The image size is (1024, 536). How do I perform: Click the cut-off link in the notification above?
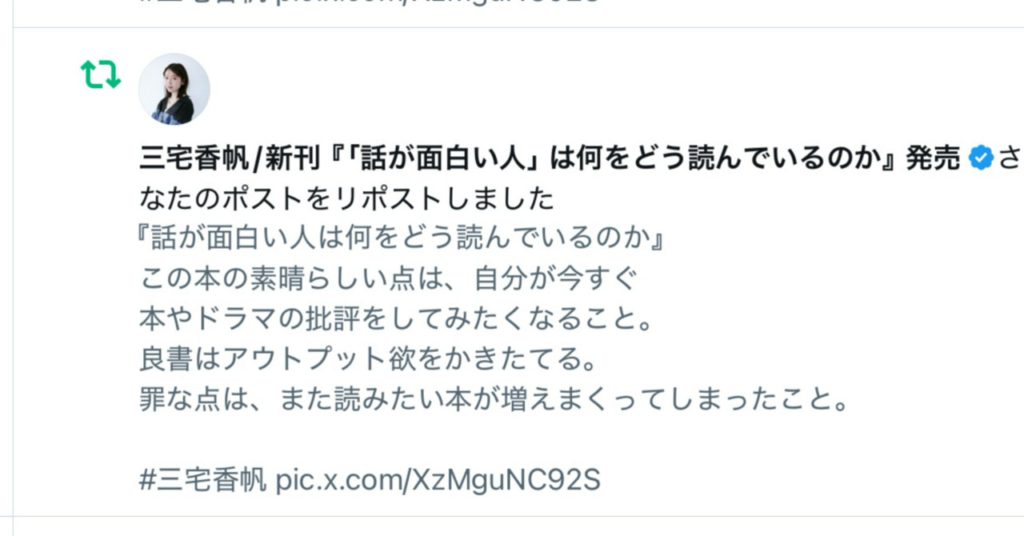438,2
